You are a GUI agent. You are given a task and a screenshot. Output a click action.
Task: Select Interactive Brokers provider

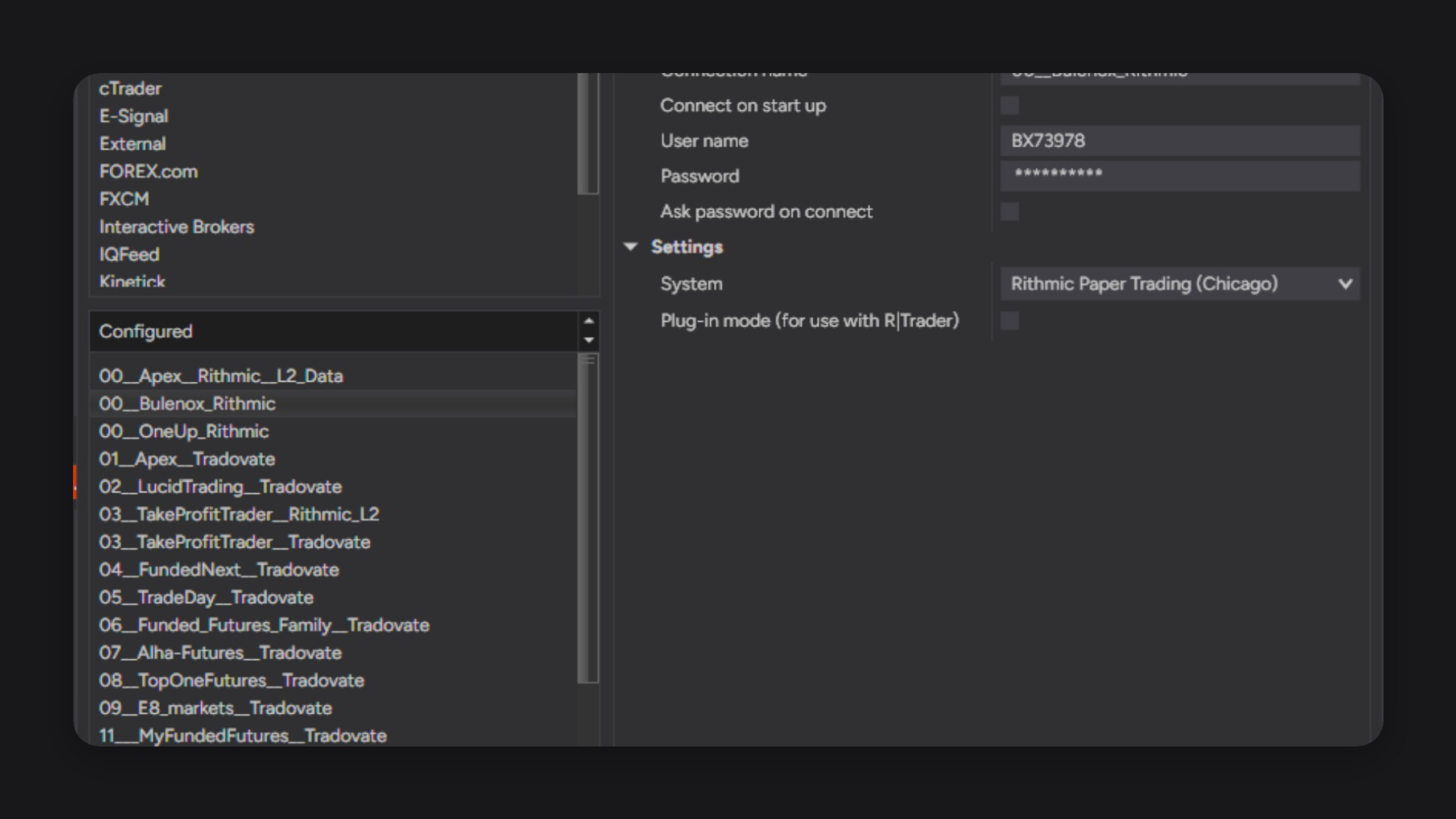176,227
